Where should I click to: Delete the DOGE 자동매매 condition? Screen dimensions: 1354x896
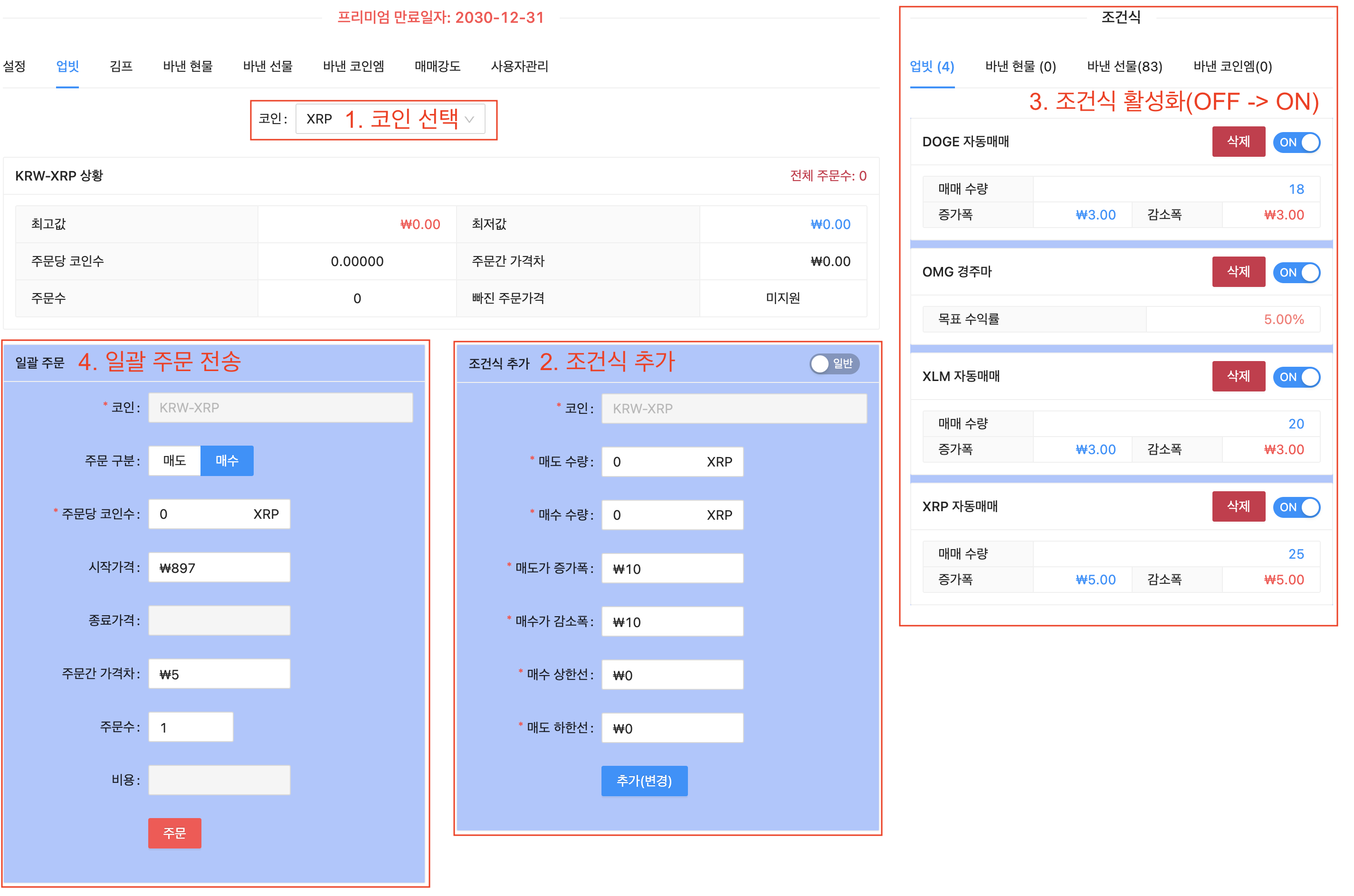click(1238, 142)
